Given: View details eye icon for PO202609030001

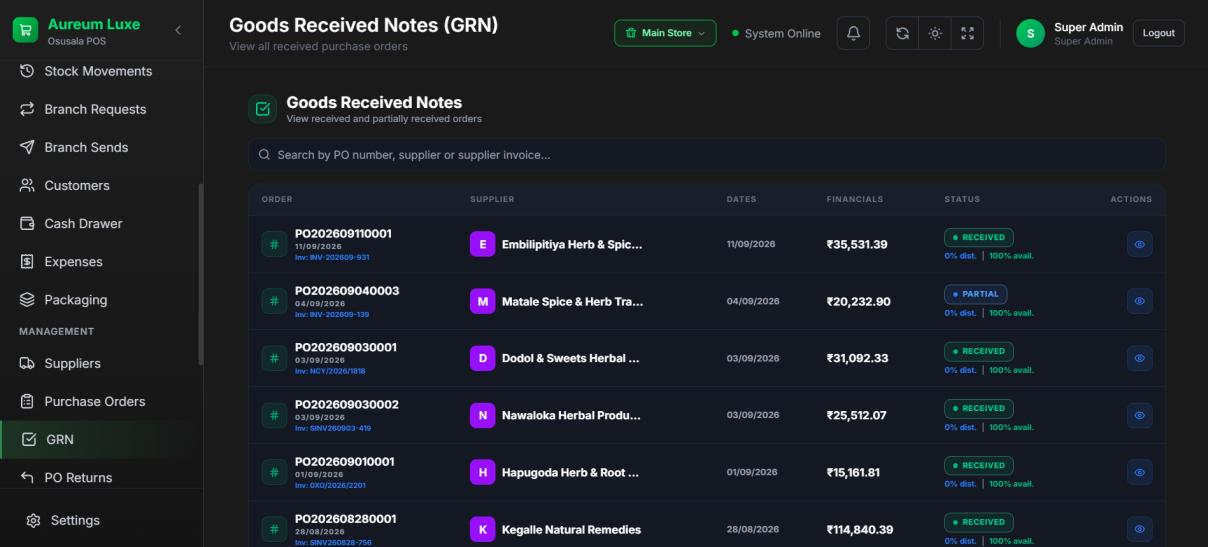Looking at the screenshot, I should click(x=1139, y=358).
